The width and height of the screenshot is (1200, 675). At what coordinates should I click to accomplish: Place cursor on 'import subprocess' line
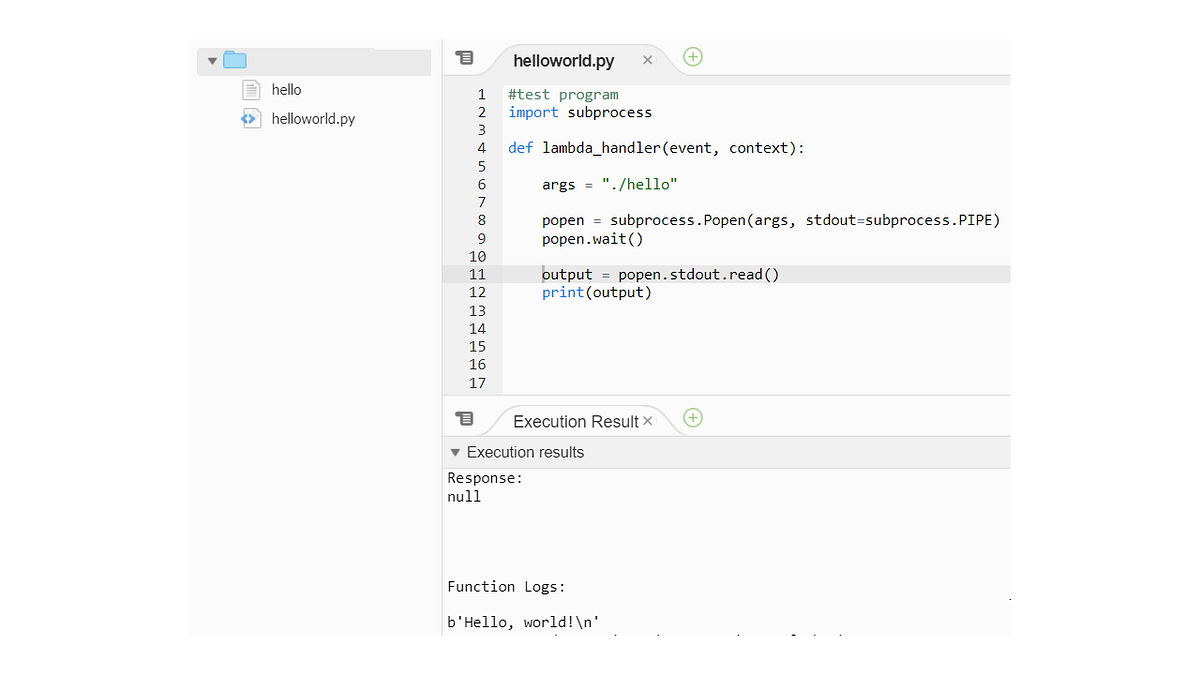[580, 112]
